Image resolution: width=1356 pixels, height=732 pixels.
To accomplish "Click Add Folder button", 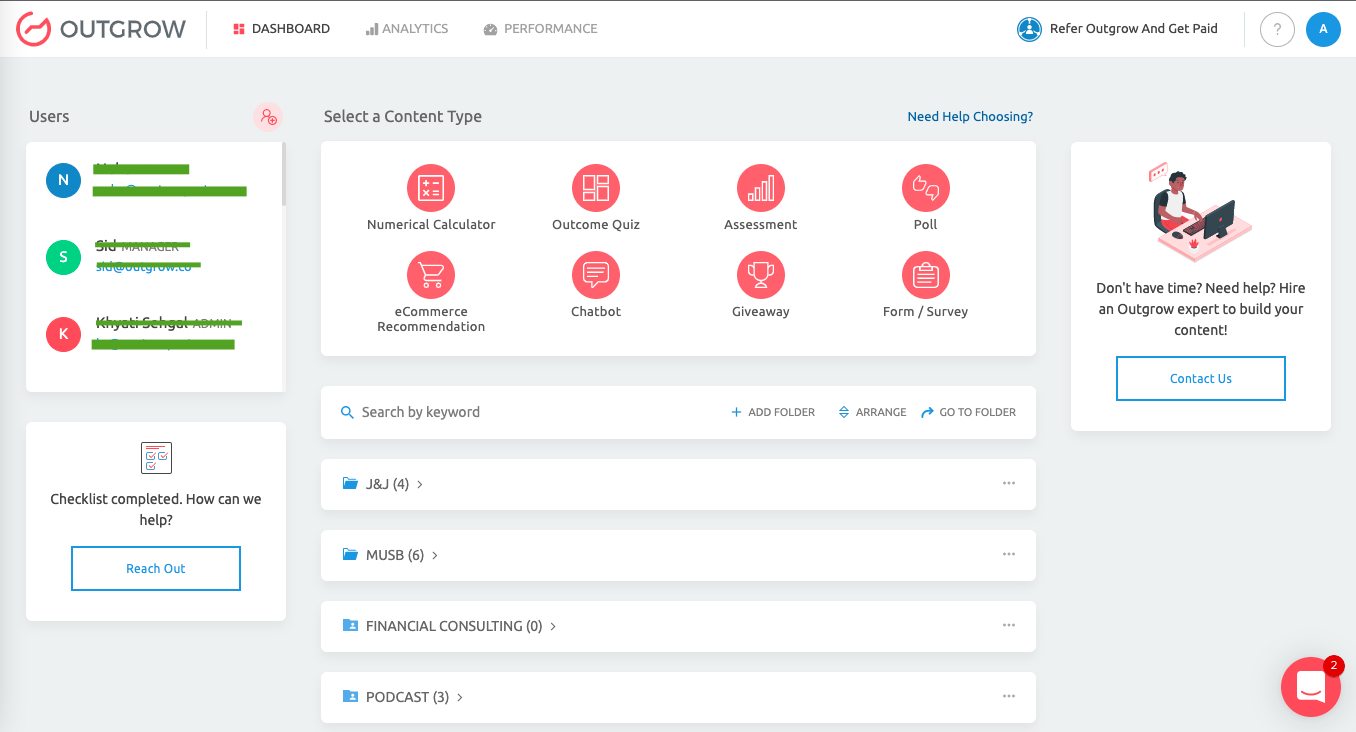I will tap(773, 412).
